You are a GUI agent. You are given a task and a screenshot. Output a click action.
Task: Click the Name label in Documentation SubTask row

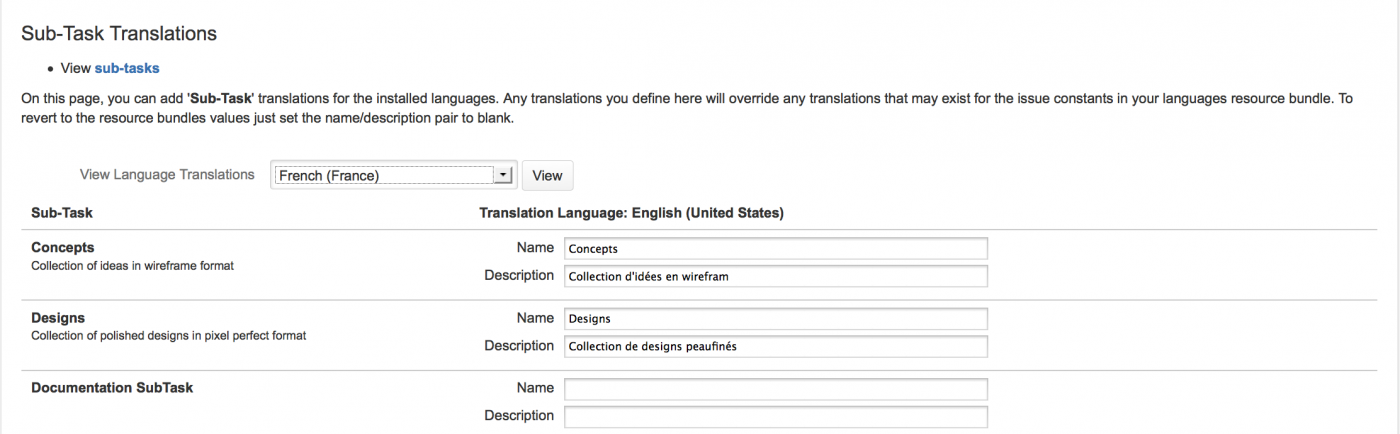pos(535,387)
